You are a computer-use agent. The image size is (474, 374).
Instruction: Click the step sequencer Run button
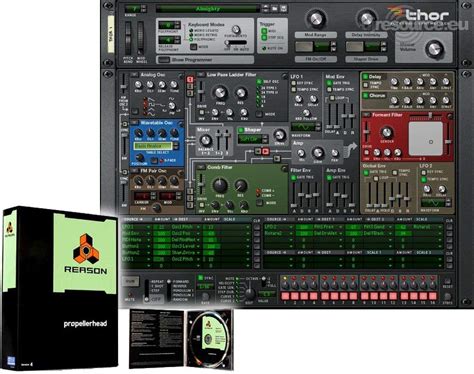[x=130, y=282]
